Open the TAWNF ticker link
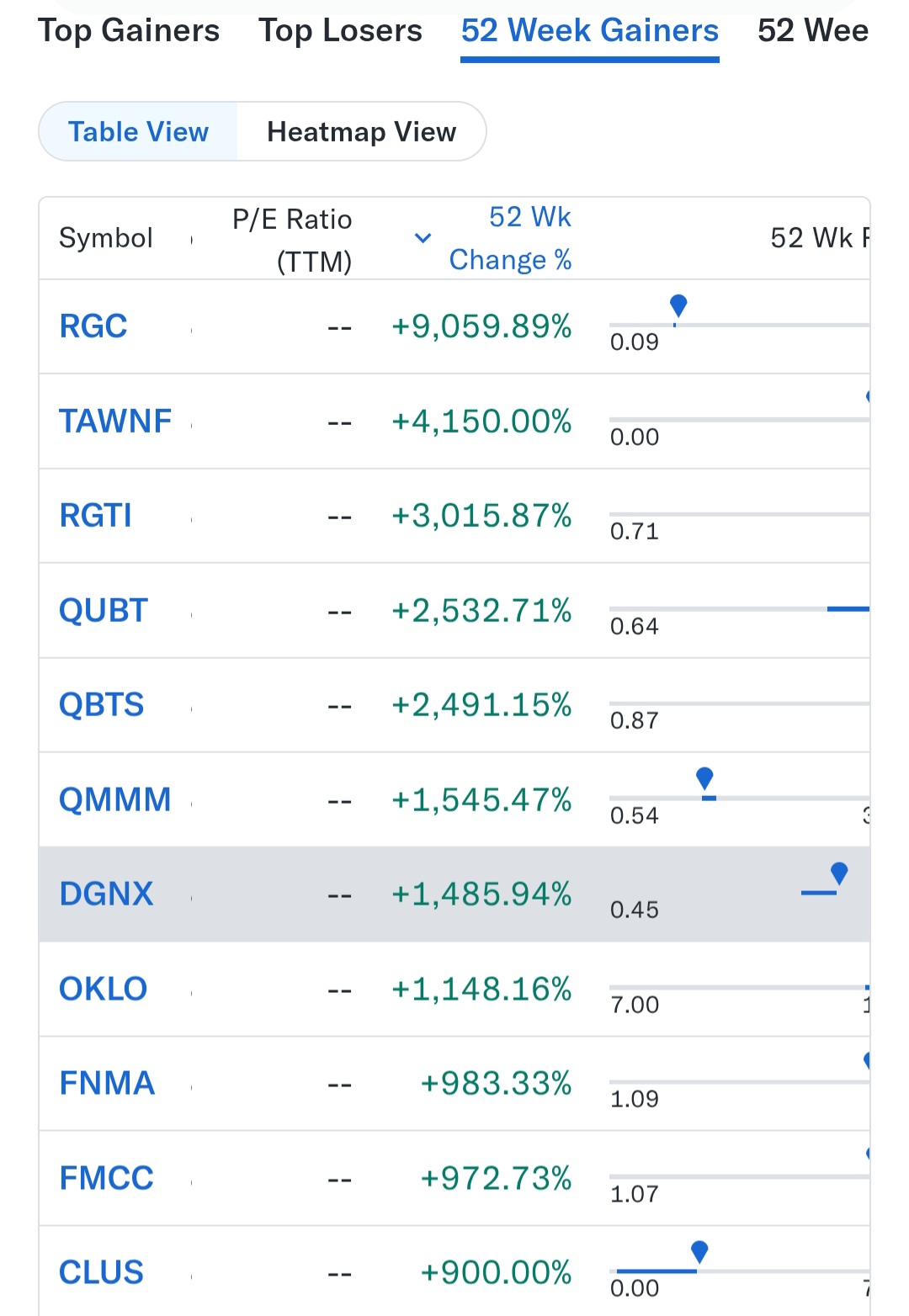Screen dimensions: 909x1316 (x=115, y=421)
